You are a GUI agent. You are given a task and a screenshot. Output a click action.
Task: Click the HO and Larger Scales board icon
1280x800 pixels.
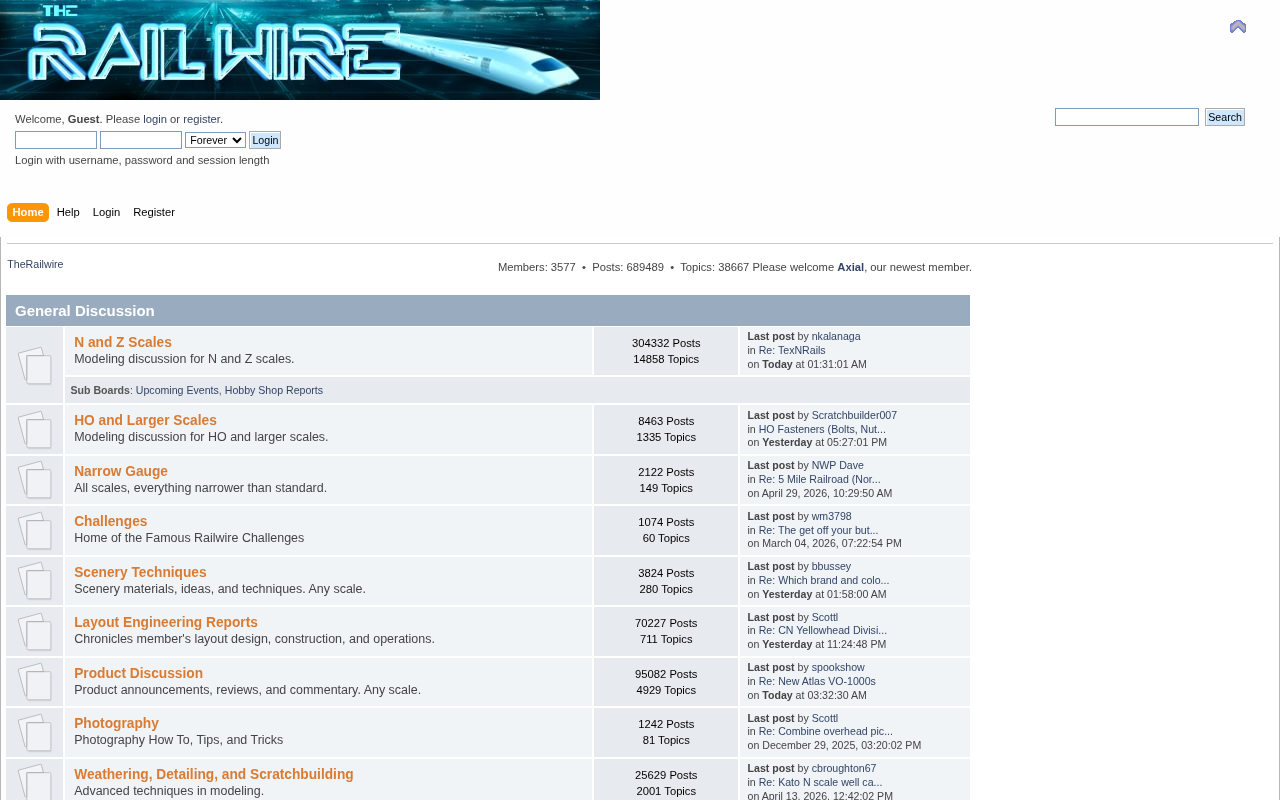tap(35, 430)
